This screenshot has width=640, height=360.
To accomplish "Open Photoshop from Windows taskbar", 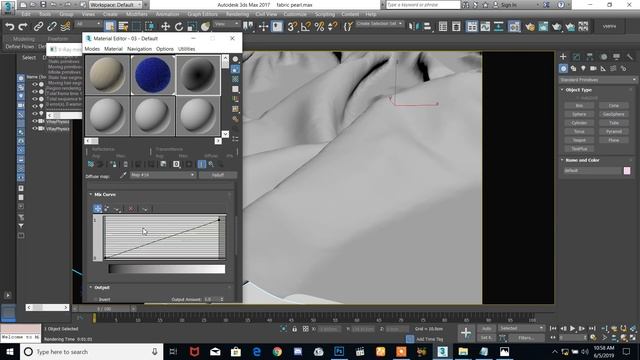I will [x=339, y=351].
